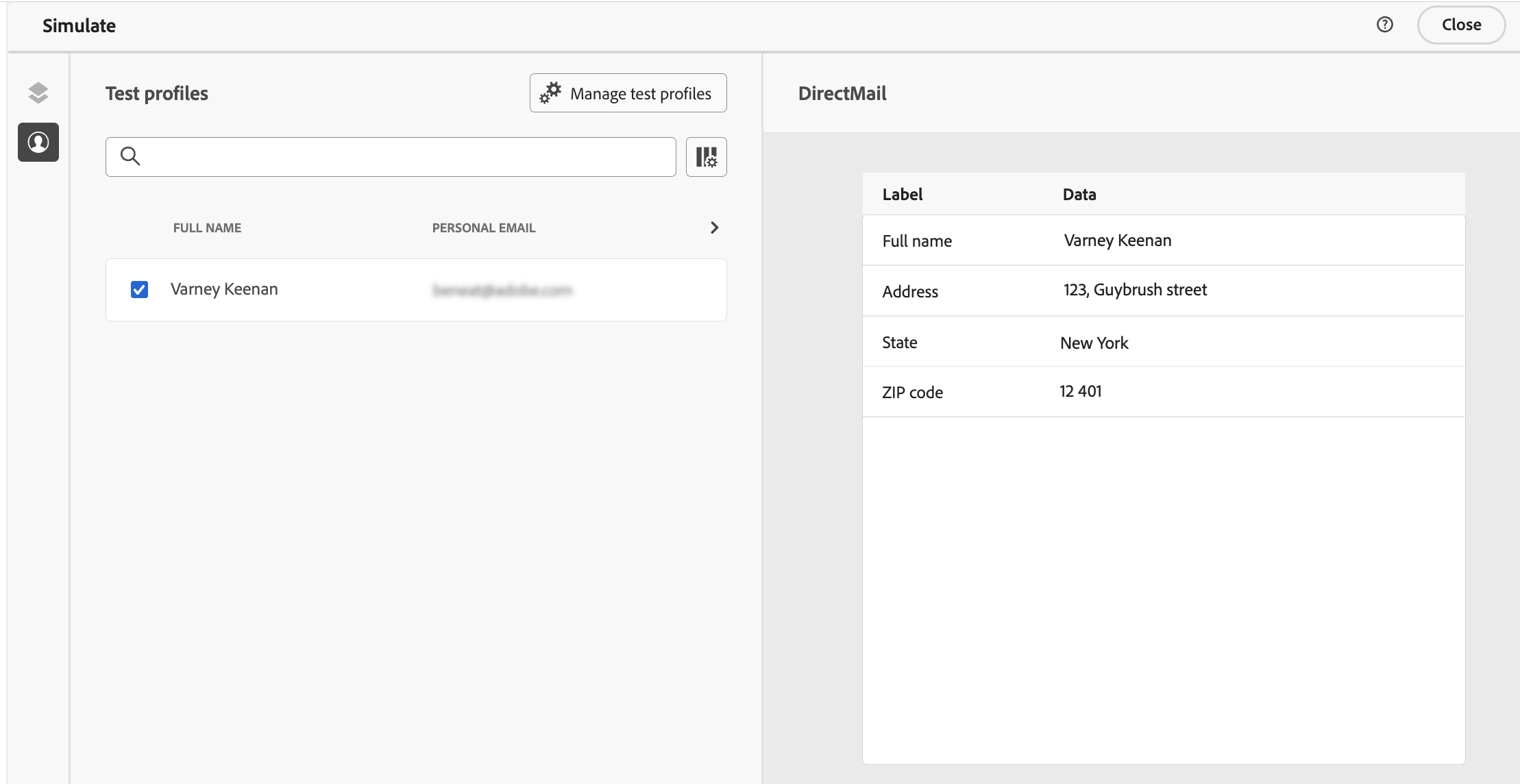This screenshot has height=784, width=1520.
Task: Open the column configuration icon button
Action: point(706,157)
